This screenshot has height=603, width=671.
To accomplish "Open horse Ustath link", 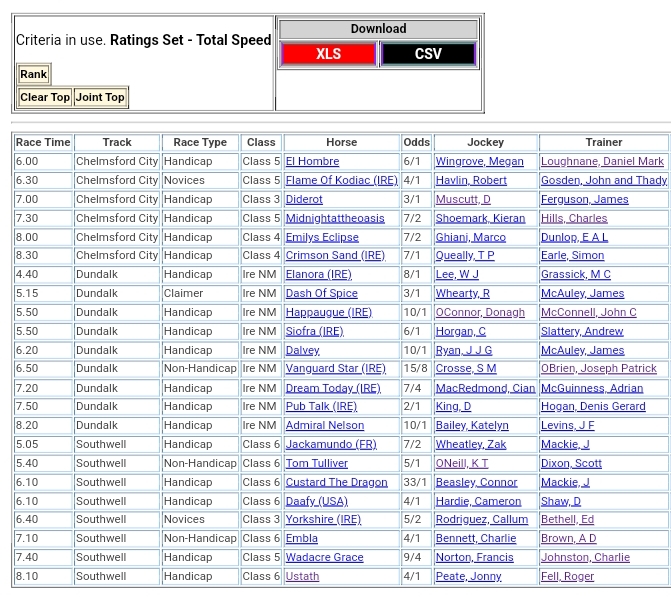I will coord(302,576).
